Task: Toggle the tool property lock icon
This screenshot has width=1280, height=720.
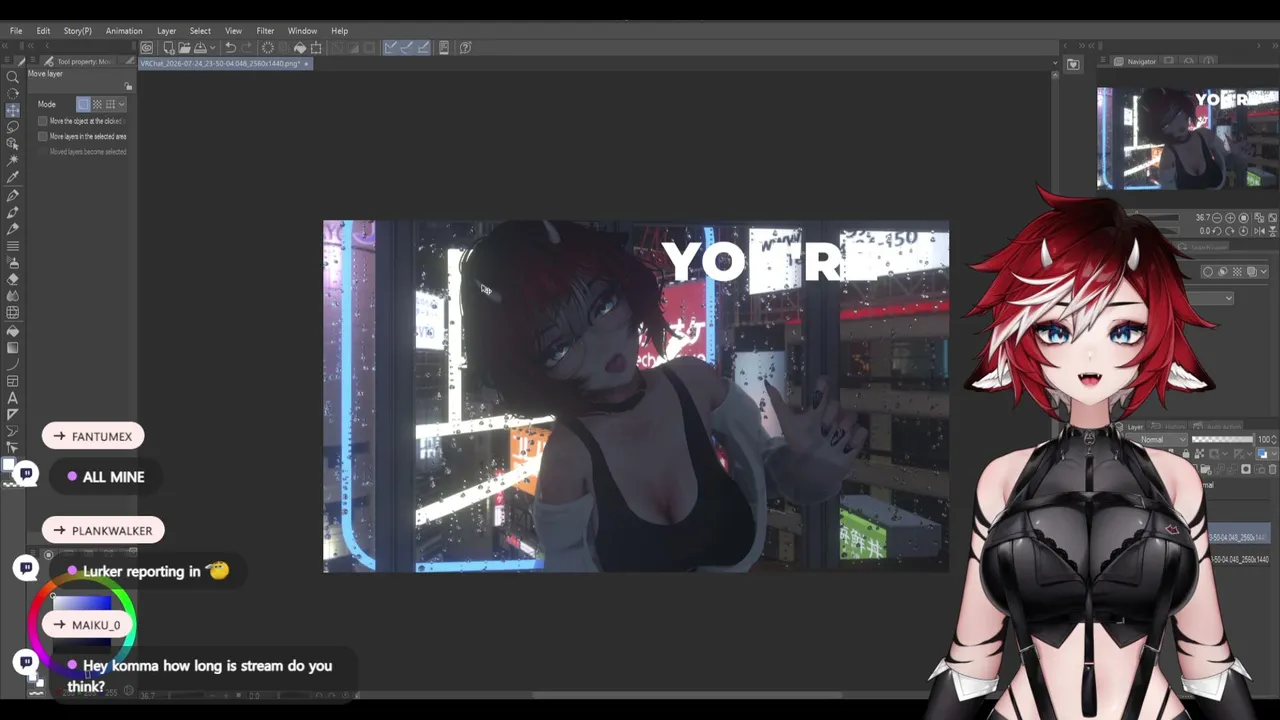Action: pos(128,87)
